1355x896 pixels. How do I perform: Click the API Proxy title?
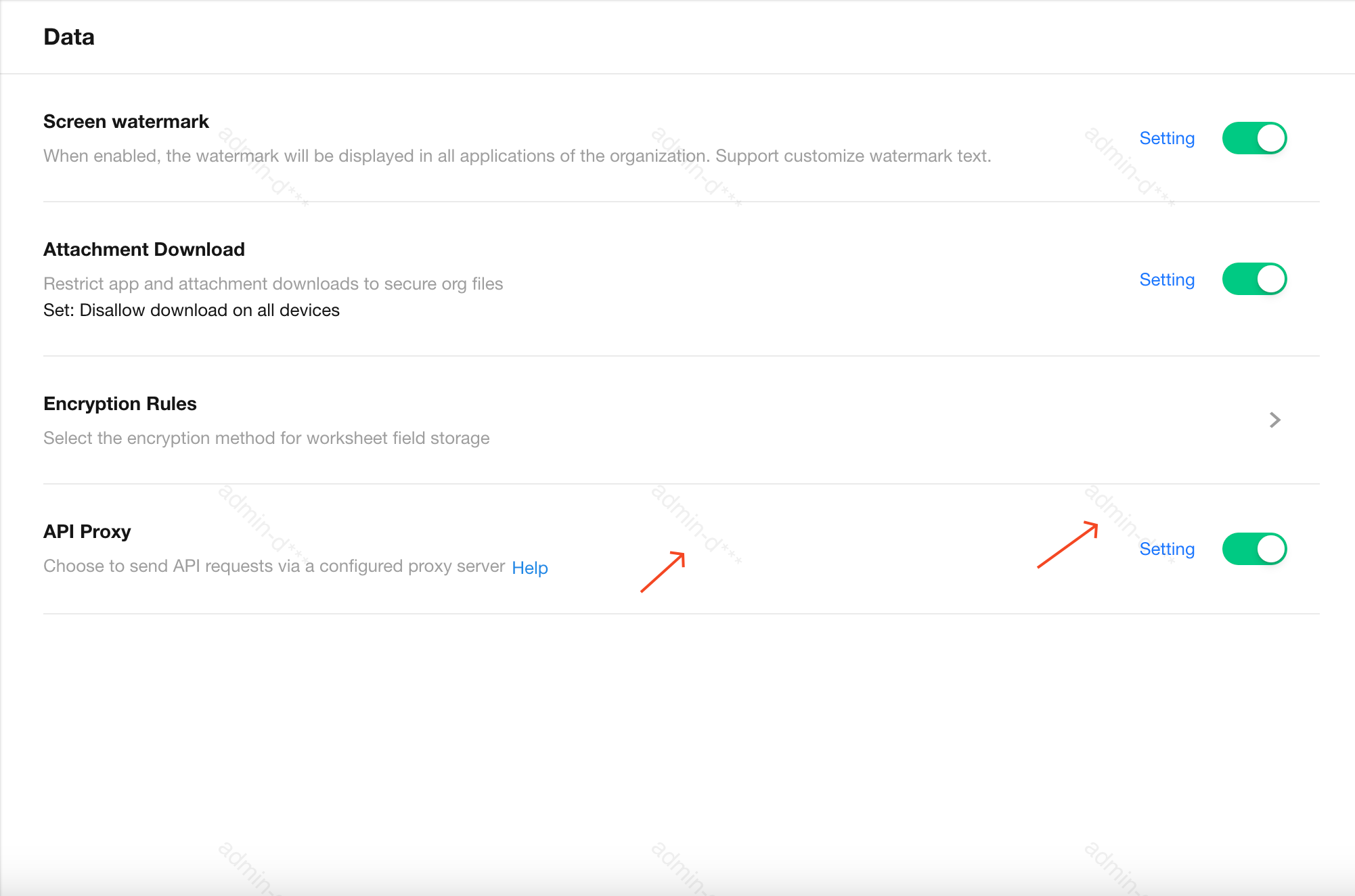click(87, 531)
